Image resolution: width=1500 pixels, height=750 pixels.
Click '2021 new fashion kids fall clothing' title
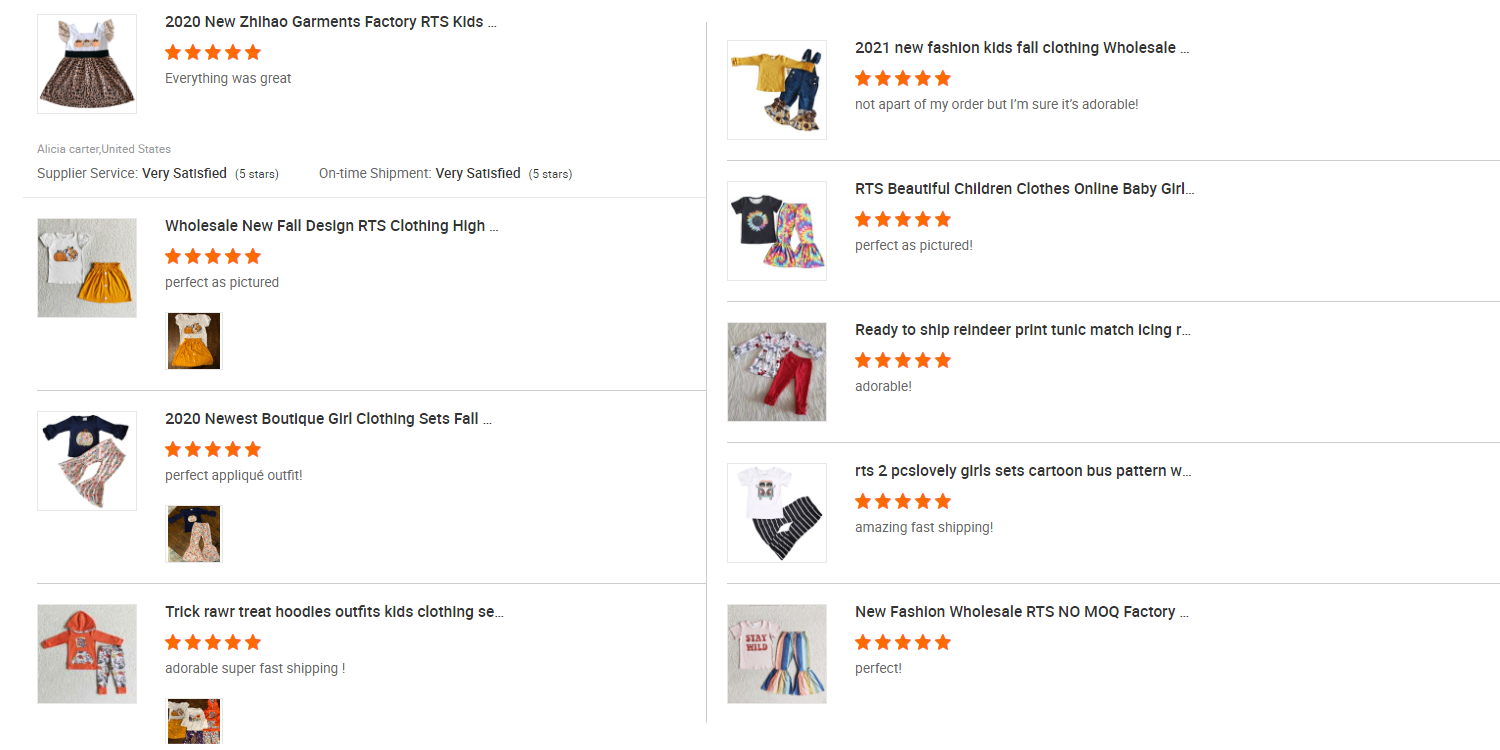pos(1022,48)
